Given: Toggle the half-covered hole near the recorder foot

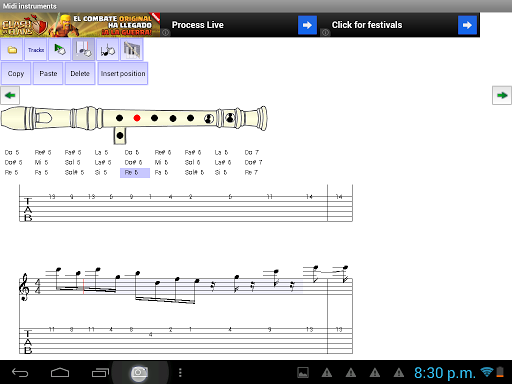Looking at the screenshot, I should pyautogui.click(x=230, y=117).
